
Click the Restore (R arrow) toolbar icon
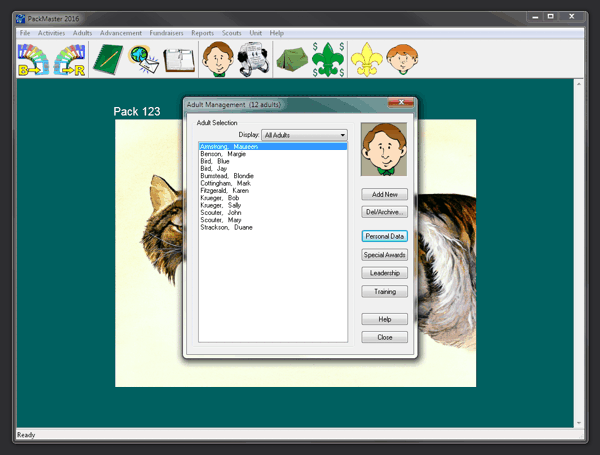coord(69,60)
